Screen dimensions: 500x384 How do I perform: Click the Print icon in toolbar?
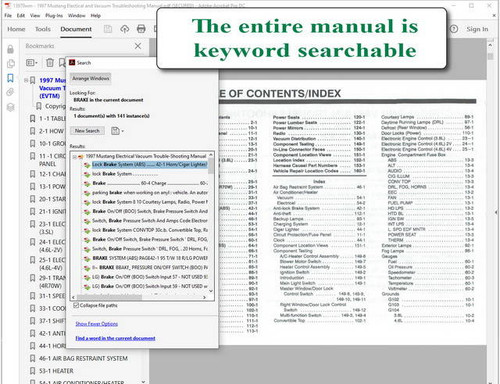(141, 29)
